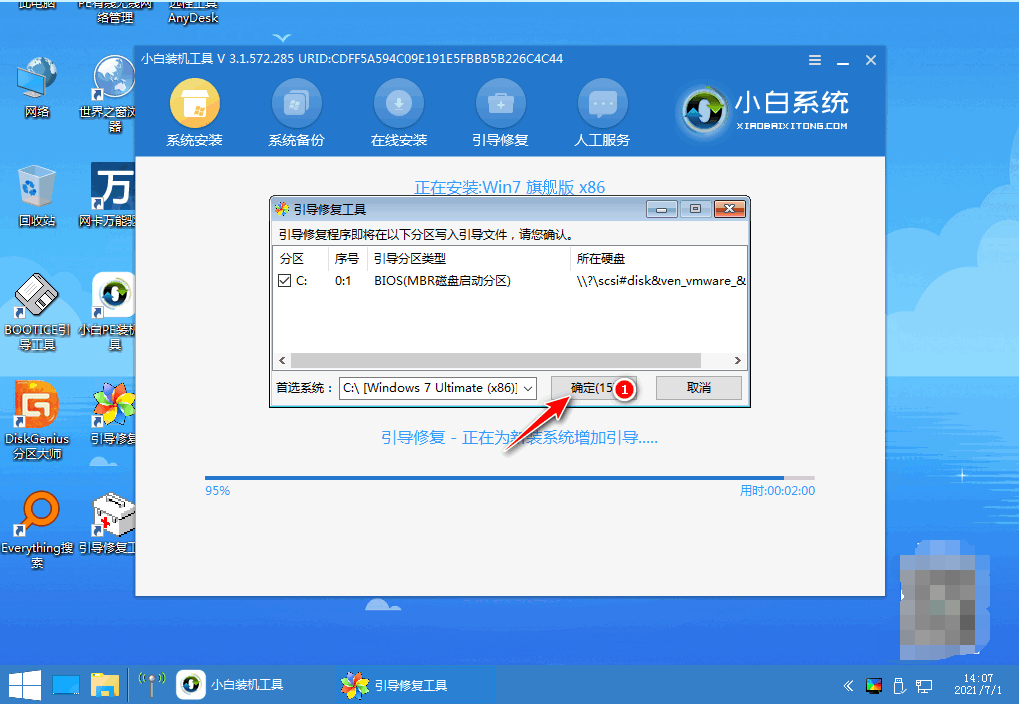Open the 回收站 recycle bin icon

point(37,190)
